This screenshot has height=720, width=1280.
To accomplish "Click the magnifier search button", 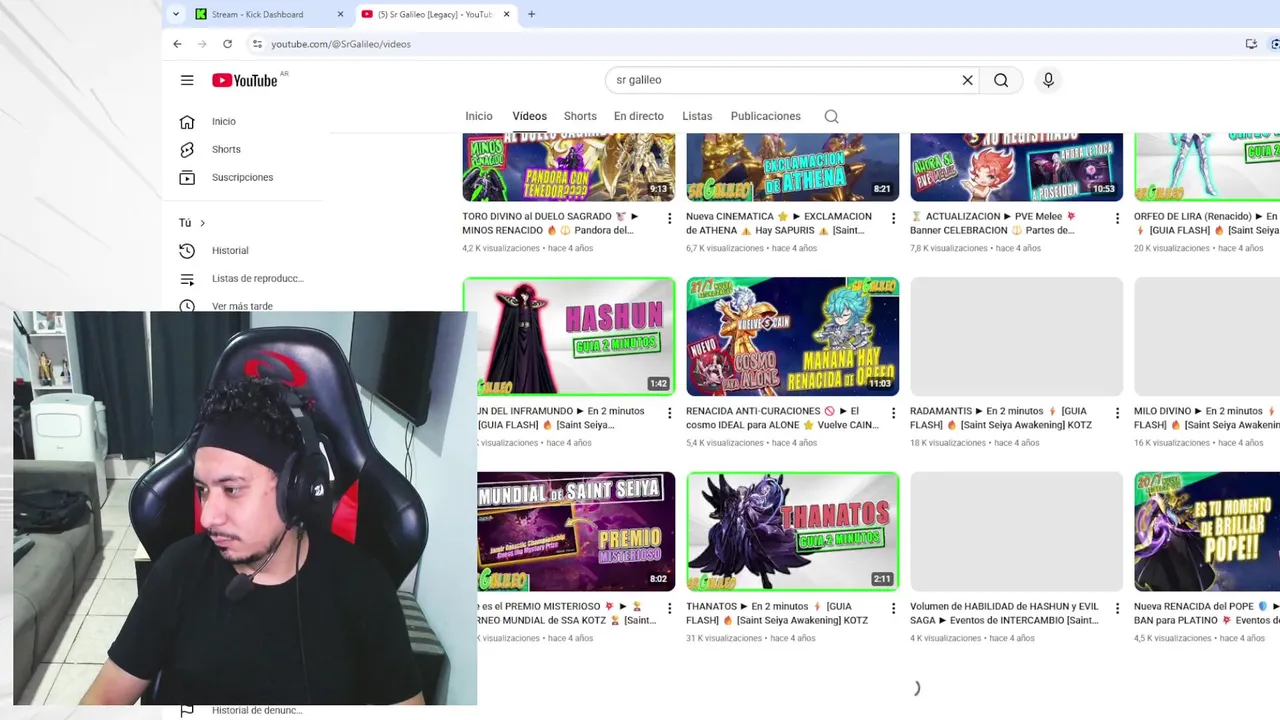I will tap(1001, 80).
